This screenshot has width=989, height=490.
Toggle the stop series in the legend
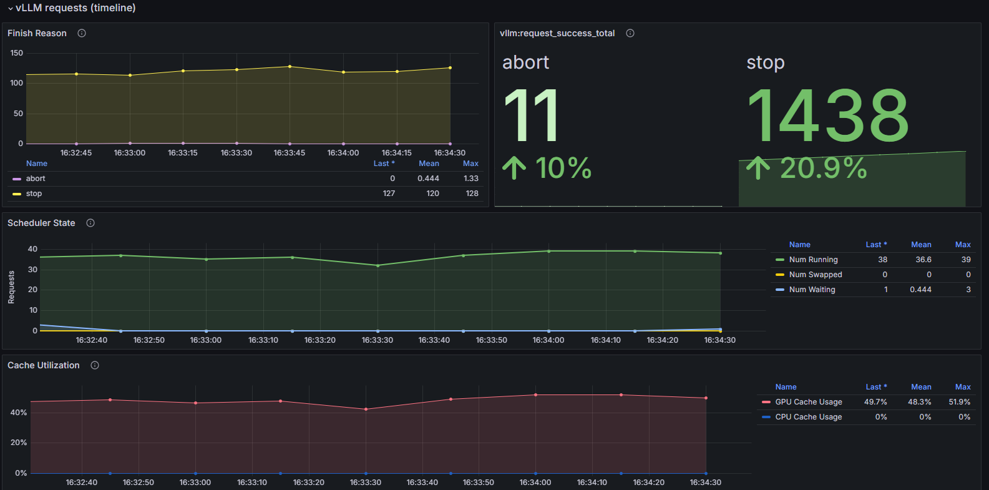34,194
